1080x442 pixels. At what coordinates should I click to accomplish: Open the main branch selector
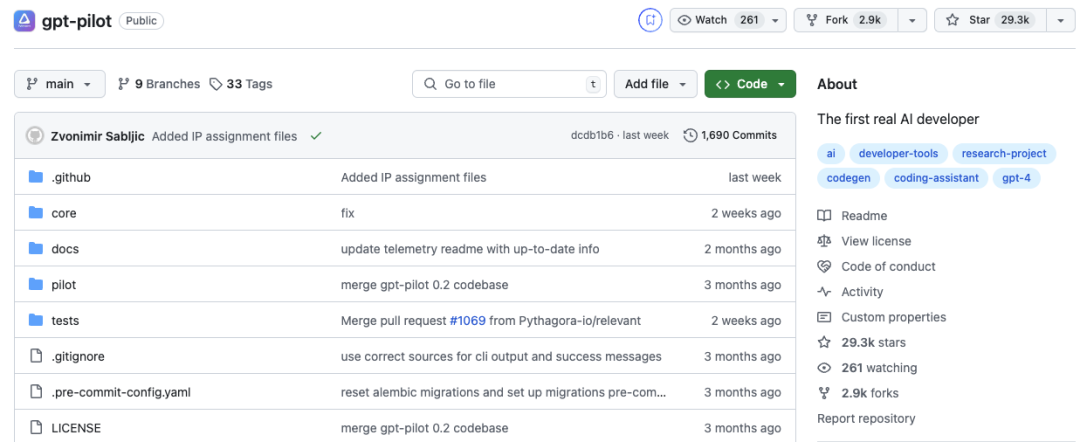pos(60,84)
